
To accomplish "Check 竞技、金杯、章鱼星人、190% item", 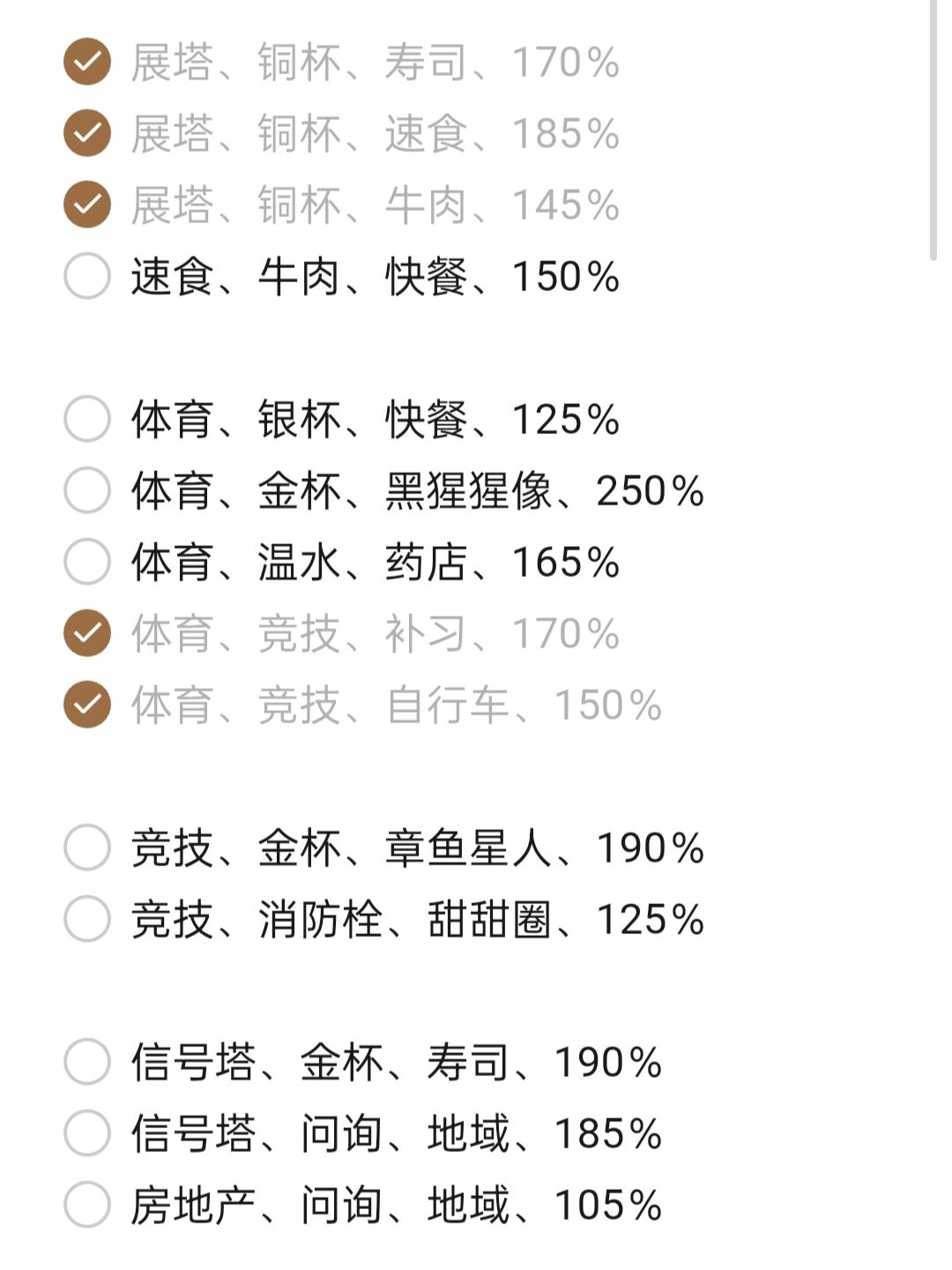I will point(87,848).
